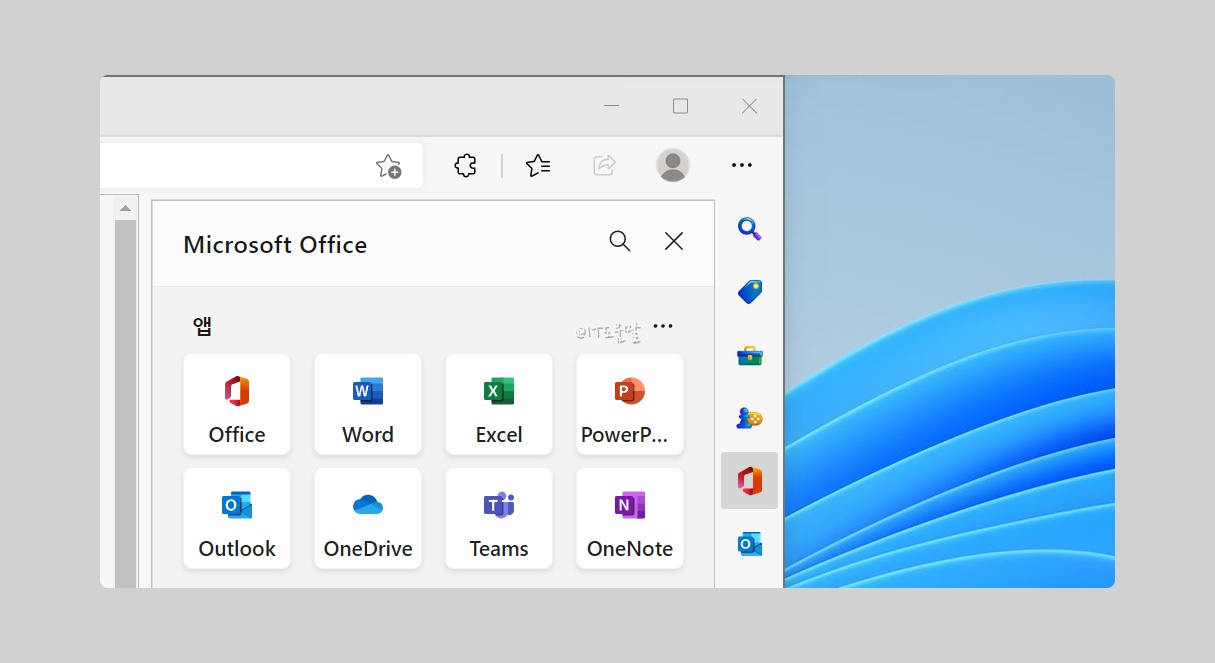Add this page to favorites star

(x=388, y=166)
